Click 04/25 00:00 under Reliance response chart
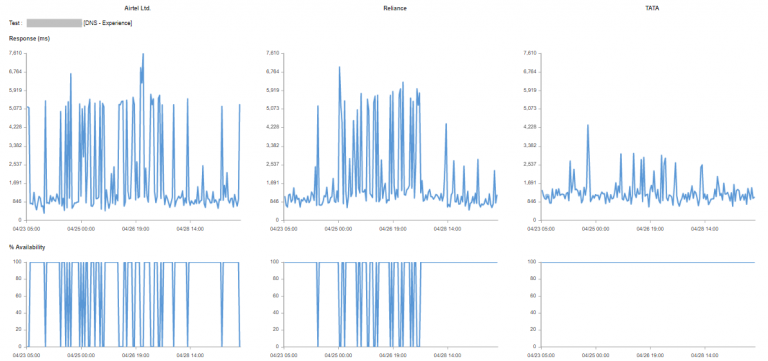This screenshot has width=768, height=361. point(338,229)
